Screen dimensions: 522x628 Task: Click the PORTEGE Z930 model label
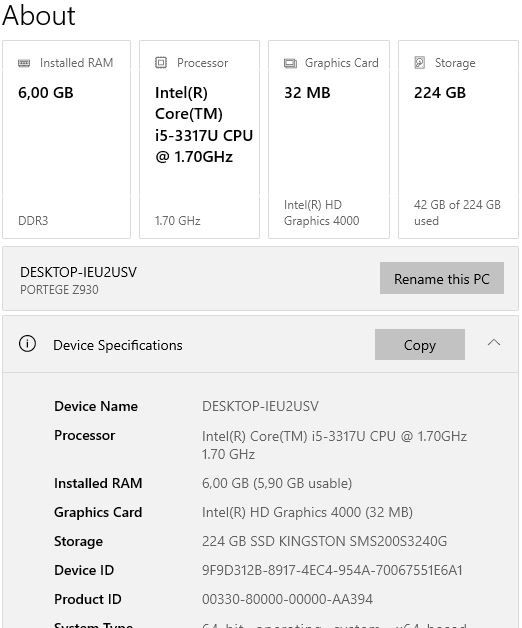(59, 290)
